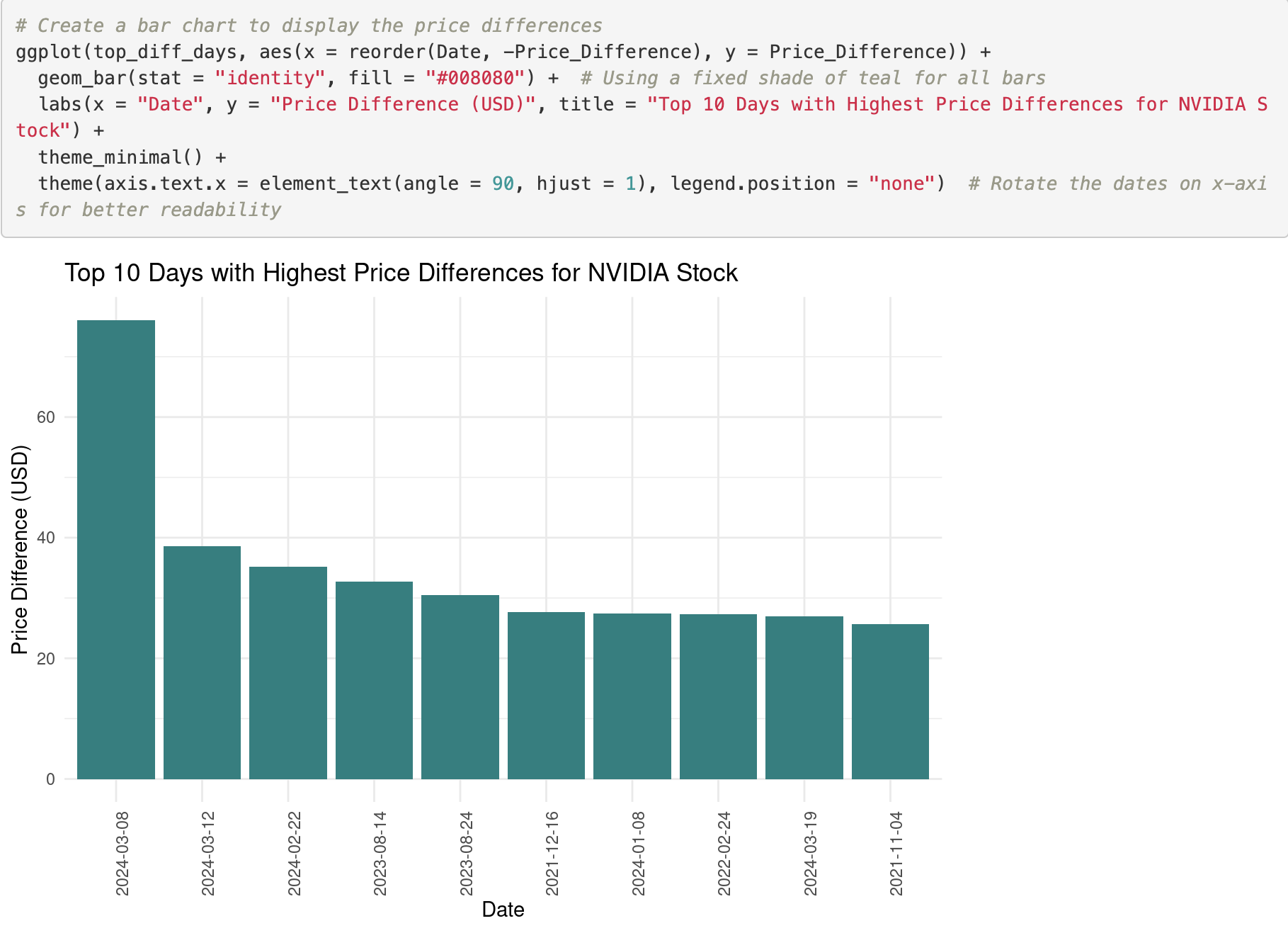Click the legend.position none string
1288x933 pixels.
coord(903,183)
